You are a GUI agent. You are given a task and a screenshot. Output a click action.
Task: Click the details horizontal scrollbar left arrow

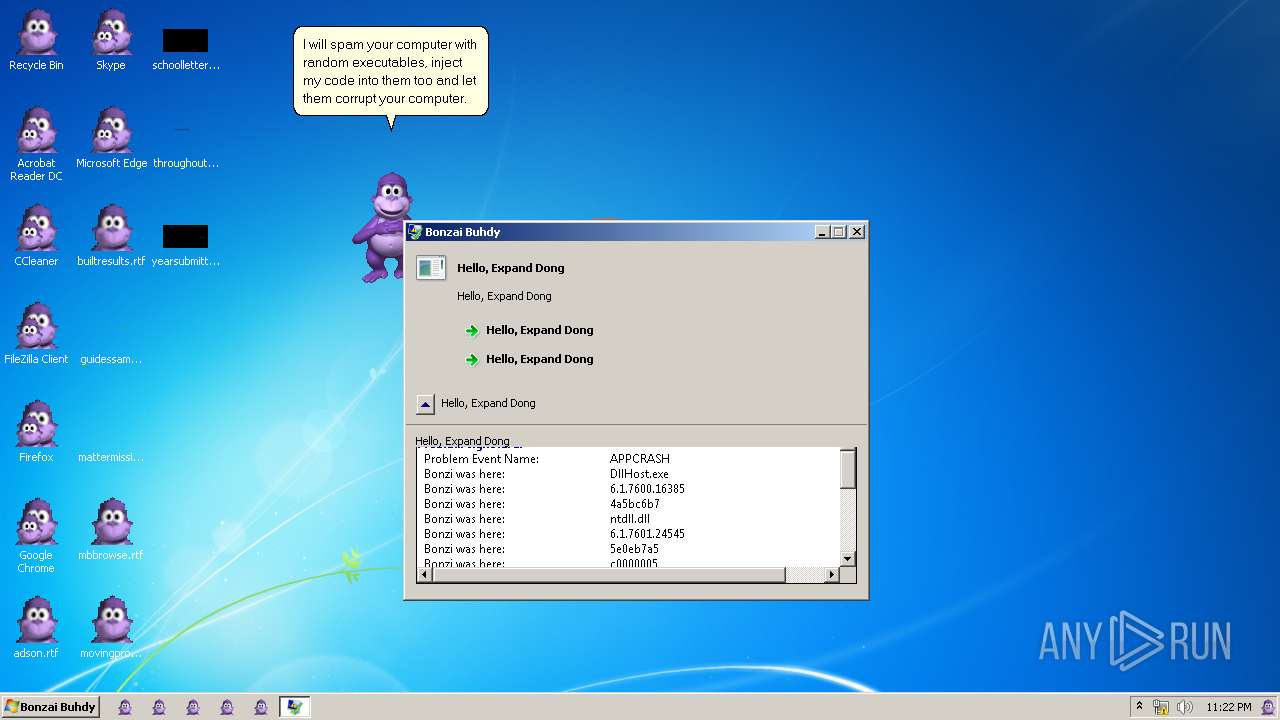click(425, 574)
